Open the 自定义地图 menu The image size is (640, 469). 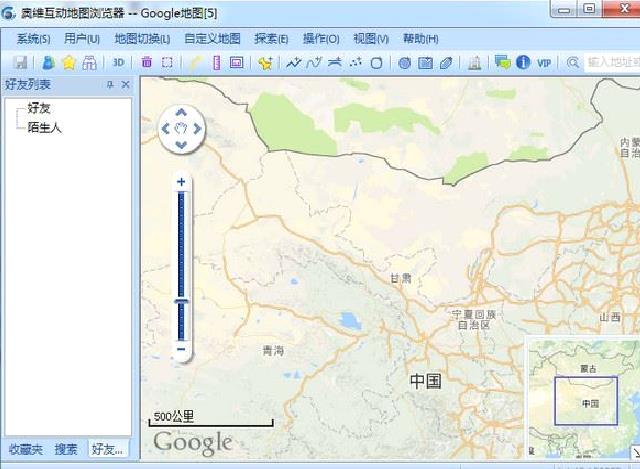coord(212,39)
